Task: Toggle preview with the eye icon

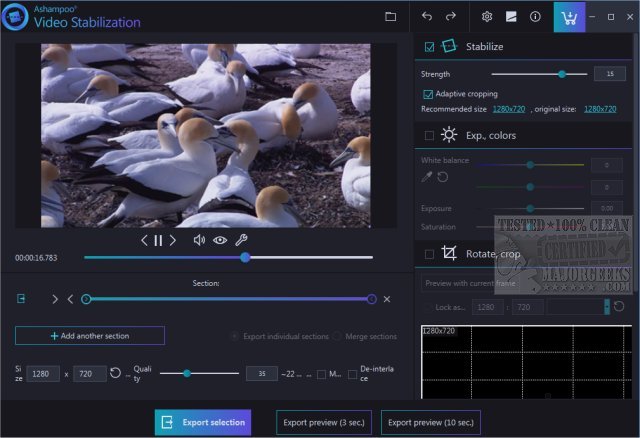Action: tap(219, 240)
